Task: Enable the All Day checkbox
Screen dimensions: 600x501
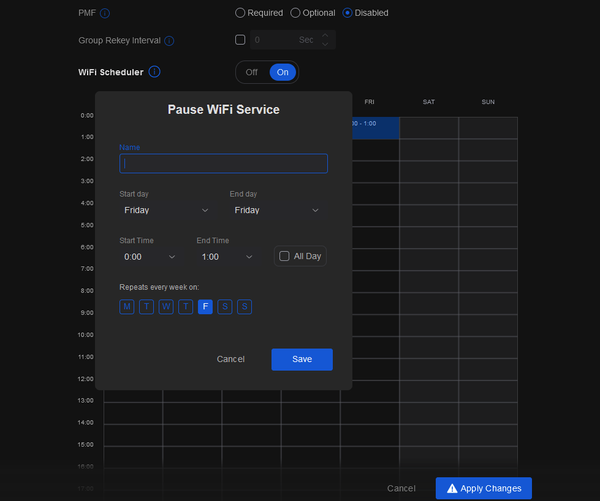Action: pos(285,257)
